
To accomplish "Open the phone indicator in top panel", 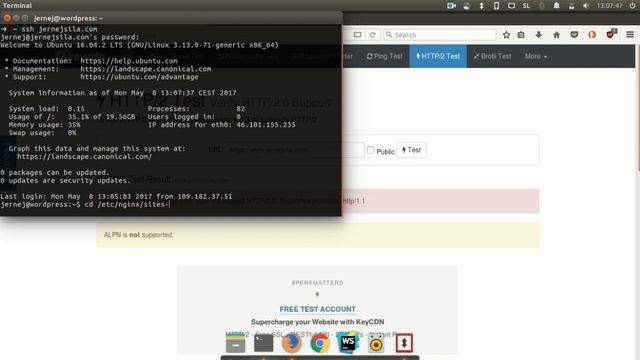I will (x=496, y=6).
